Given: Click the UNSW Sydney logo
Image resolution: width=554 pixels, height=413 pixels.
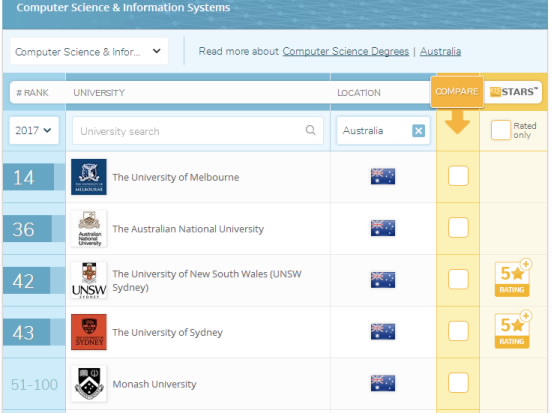Looking at the screenshot, I should point(89,280).
